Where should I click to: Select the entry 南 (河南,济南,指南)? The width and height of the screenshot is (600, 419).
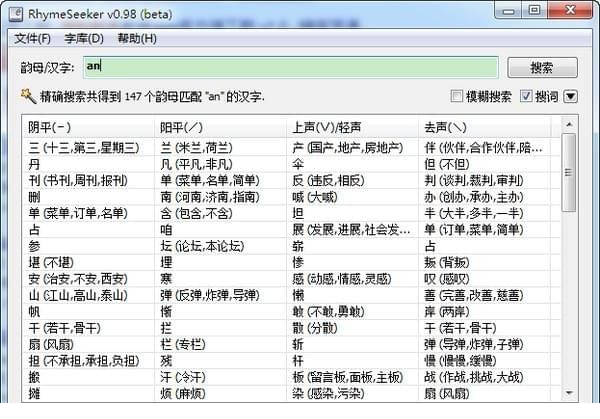point(210,197)
